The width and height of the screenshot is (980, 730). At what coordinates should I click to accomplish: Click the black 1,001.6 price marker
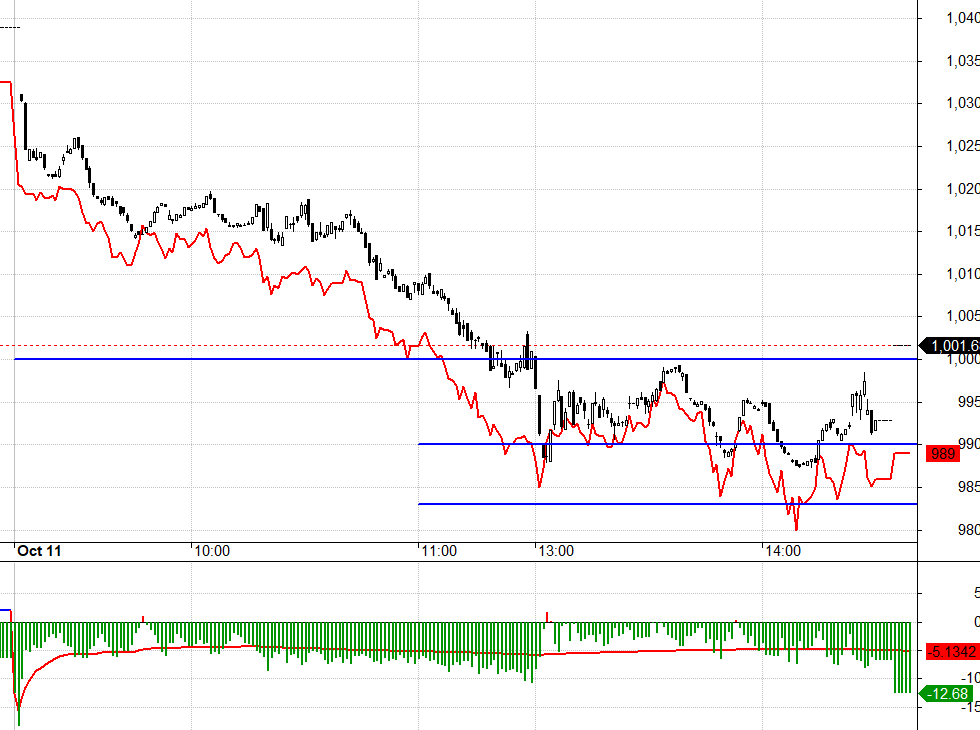(x=951, y=345)
